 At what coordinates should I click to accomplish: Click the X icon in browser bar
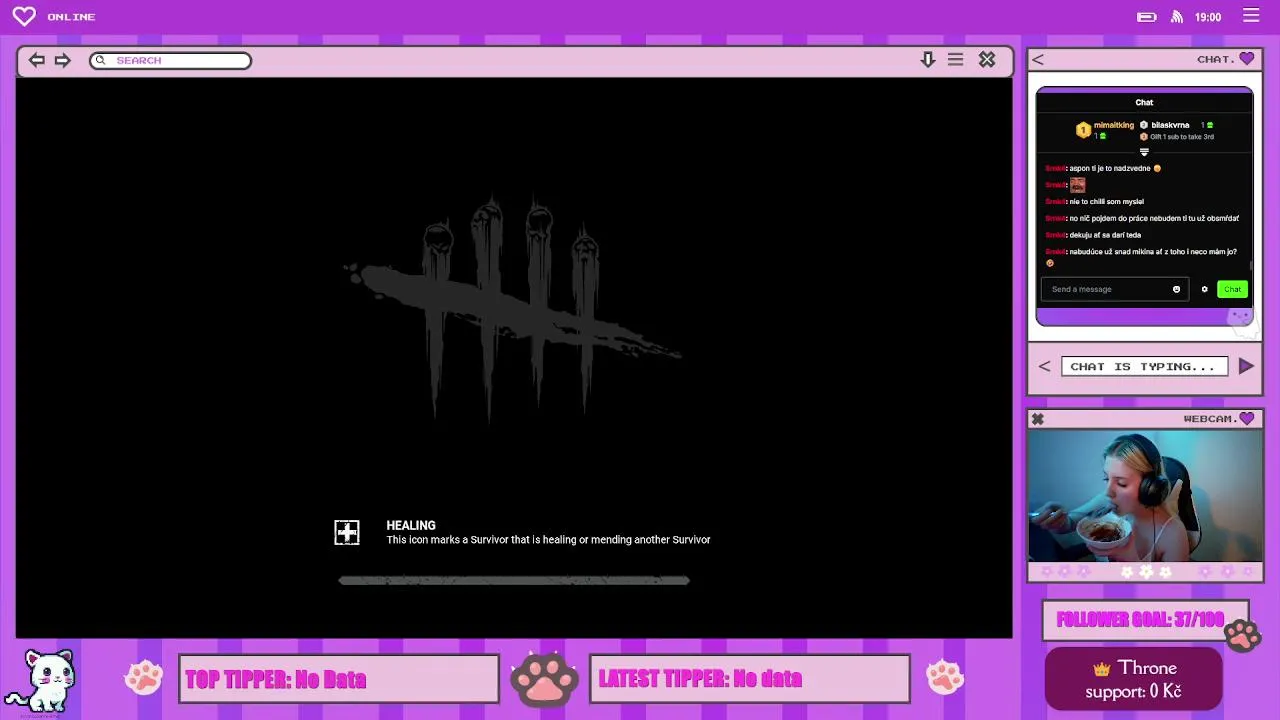pyautogui.click(x=987, y=60)
